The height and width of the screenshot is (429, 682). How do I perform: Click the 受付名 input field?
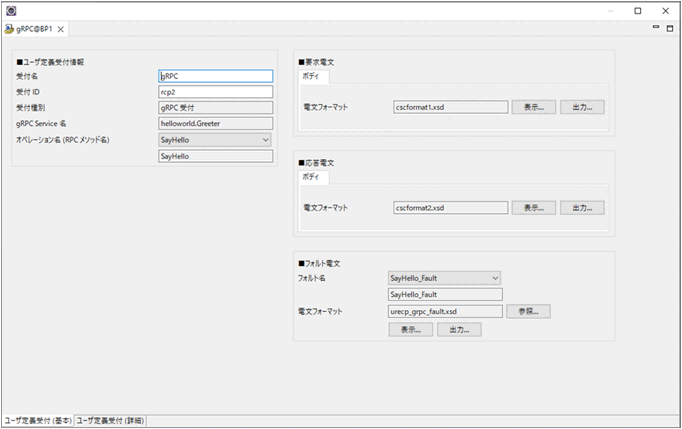(x=215, y=75)
